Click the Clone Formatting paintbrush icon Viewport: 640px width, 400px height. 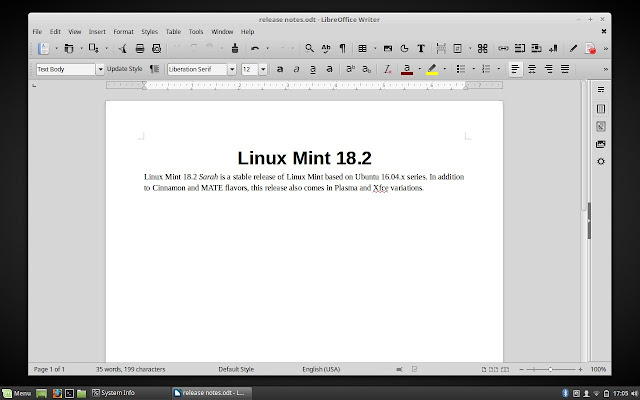coord(235,49)
